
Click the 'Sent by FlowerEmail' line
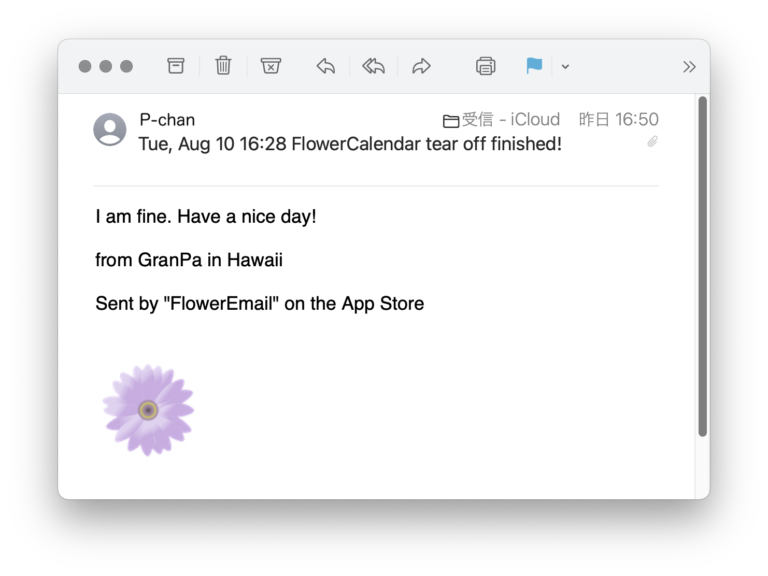coord(260,304)
